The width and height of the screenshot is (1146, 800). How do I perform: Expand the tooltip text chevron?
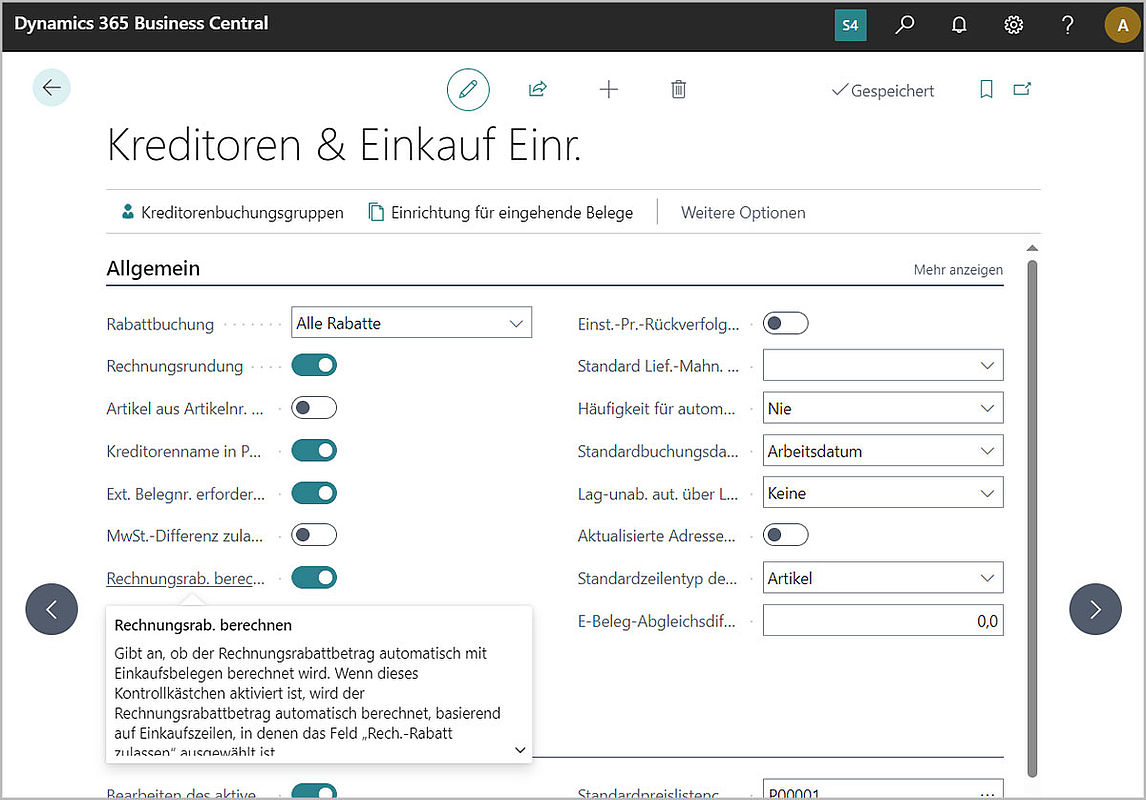[520, 750]
